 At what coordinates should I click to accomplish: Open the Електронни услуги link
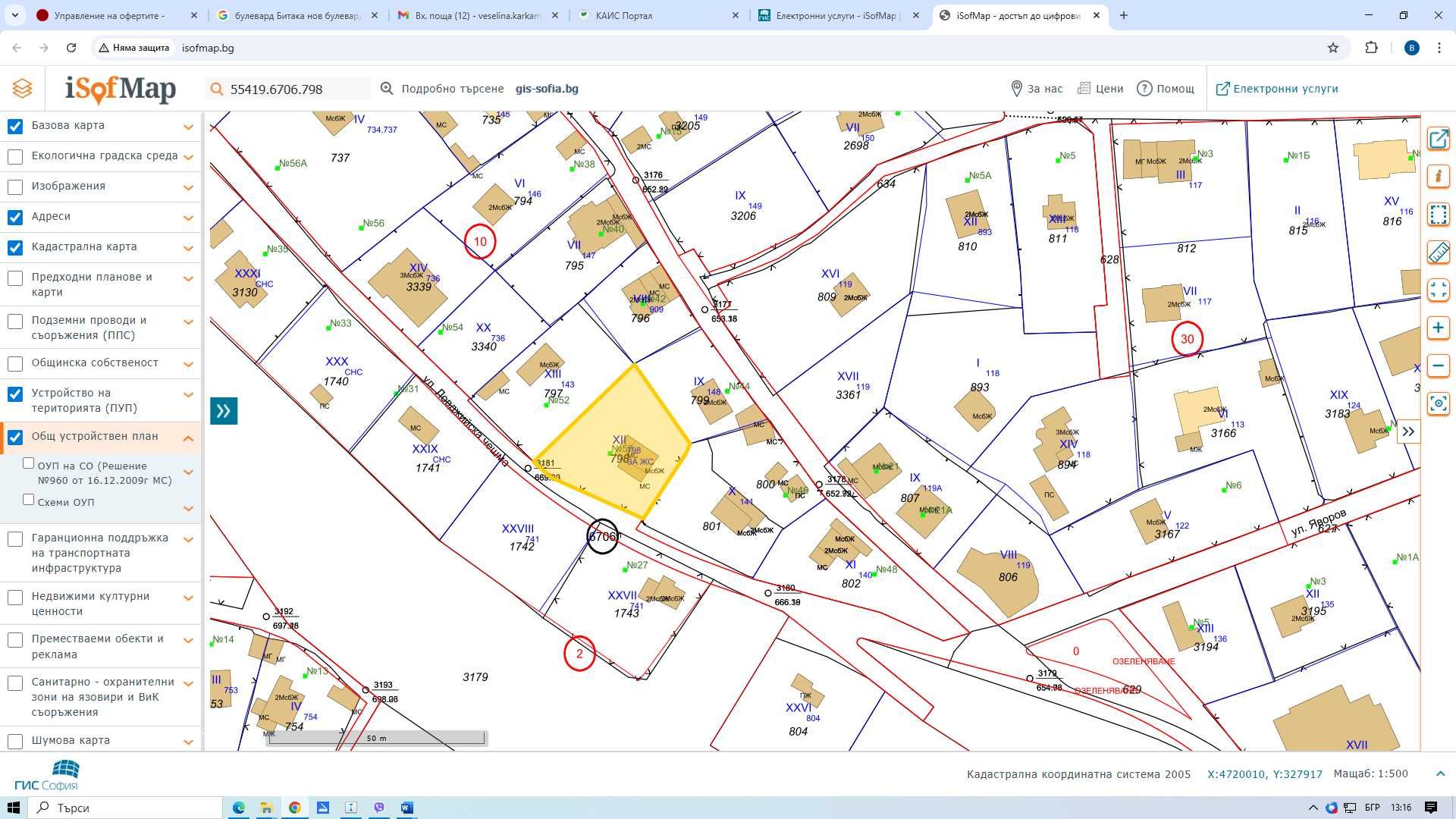point(1277,89)
